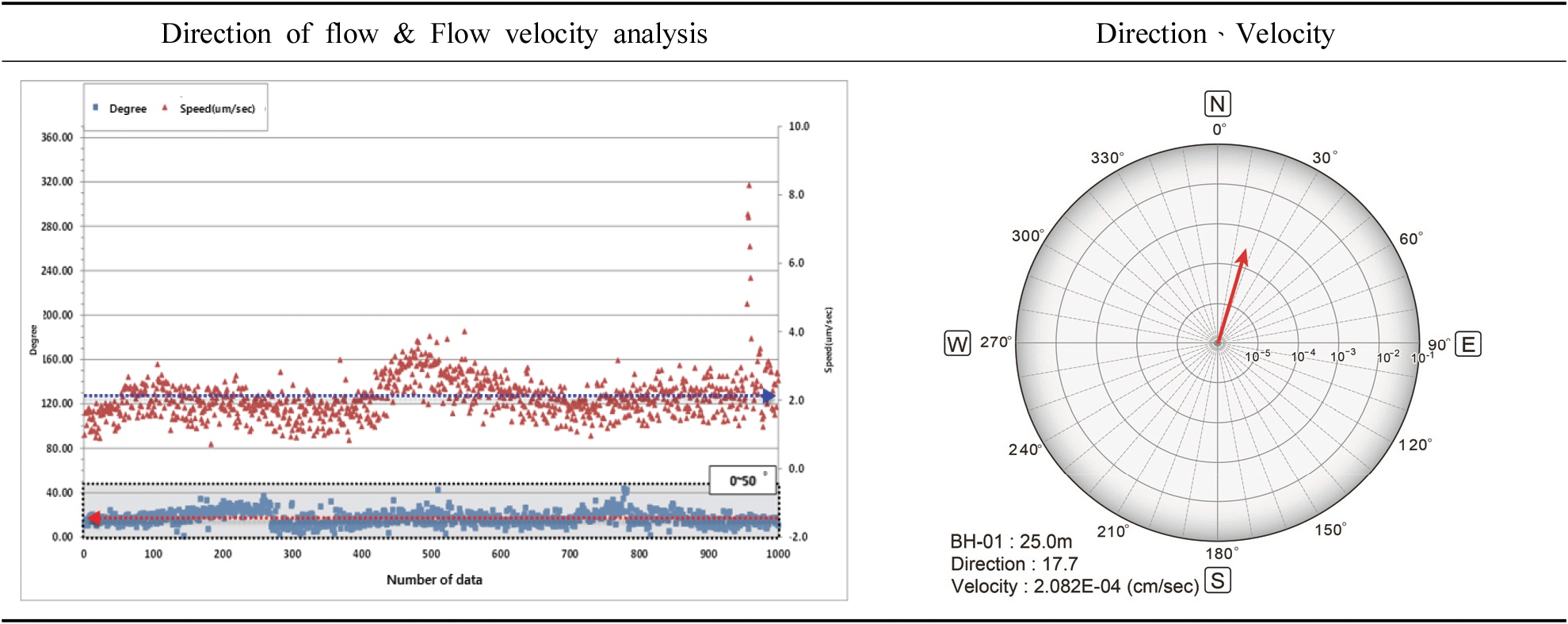This screenshot has width=1568, height=624.
Task: Click the 120° polar angle label
Action: (x=1415, y=444)
